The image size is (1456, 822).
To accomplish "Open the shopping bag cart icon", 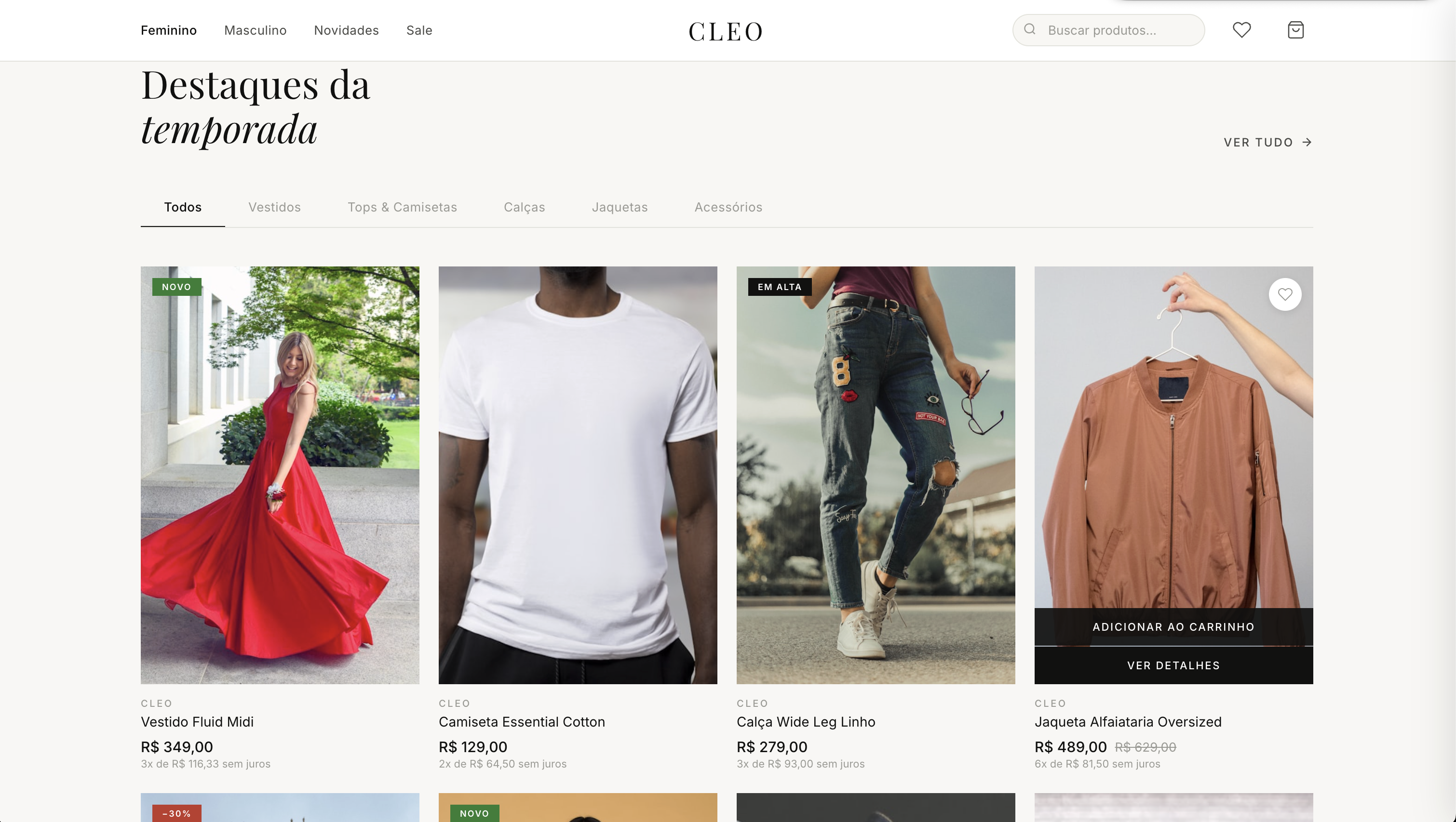I will (1295, 30).
